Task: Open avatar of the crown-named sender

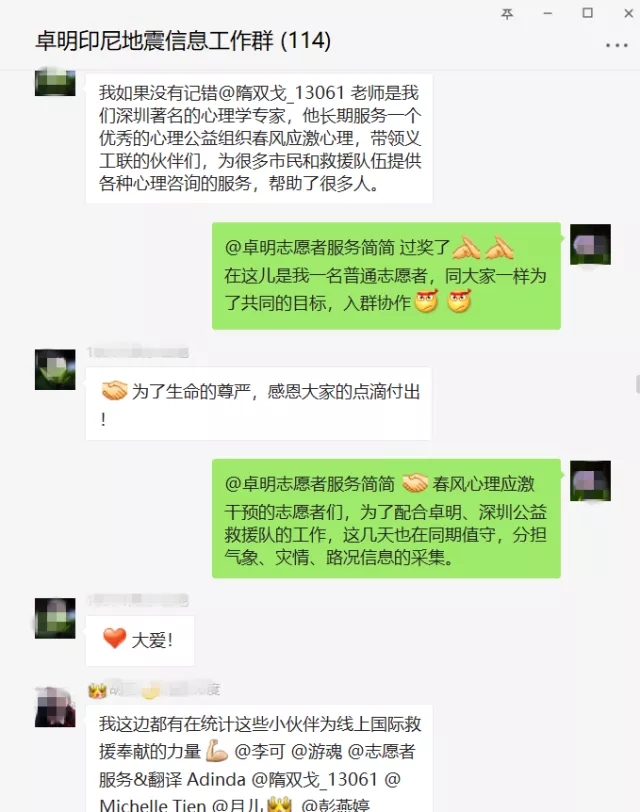Action: tap(55, 707)
